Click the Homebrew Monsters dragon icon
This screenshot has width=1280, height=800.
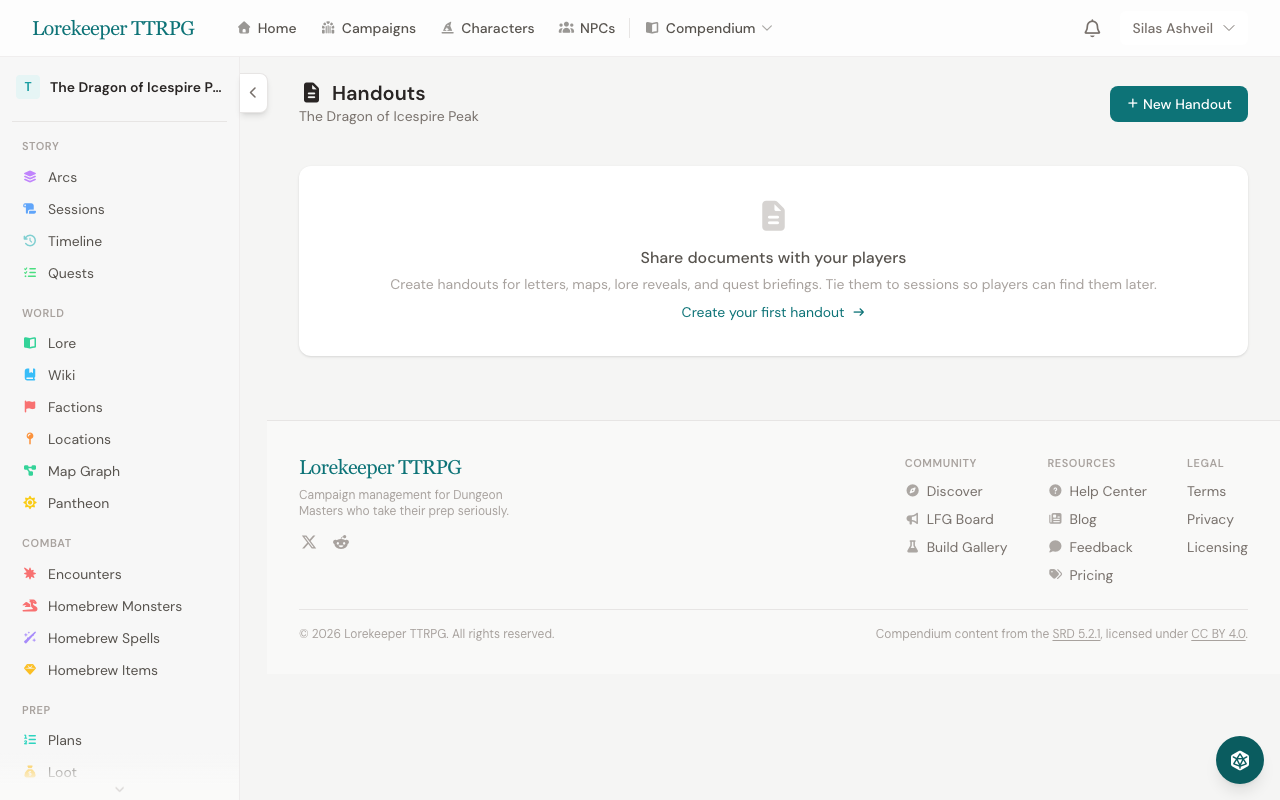30,606
